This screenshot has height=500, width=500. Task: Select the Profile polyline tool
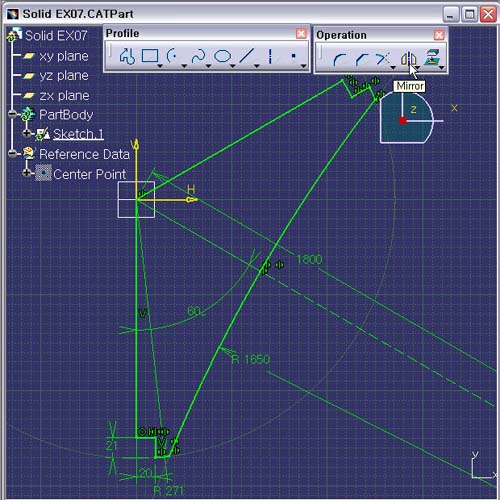(x=127, y=56)
